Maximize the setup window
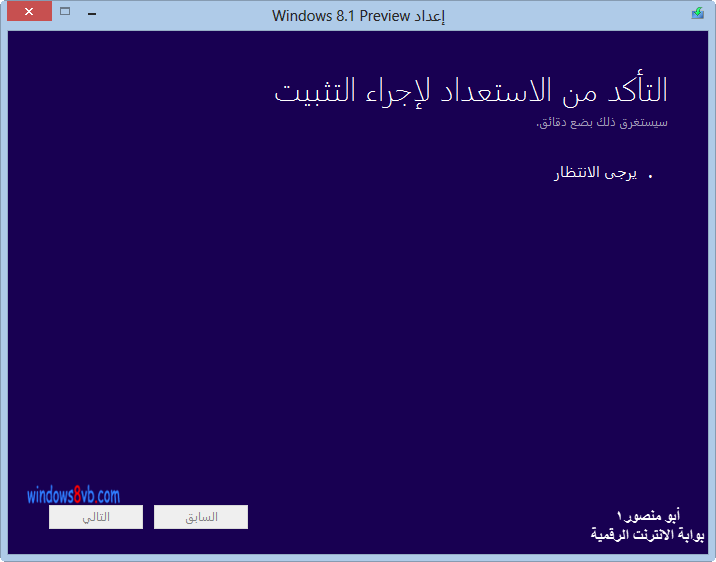The height and width of the screenshot is (562, 716). click(65, 11)
